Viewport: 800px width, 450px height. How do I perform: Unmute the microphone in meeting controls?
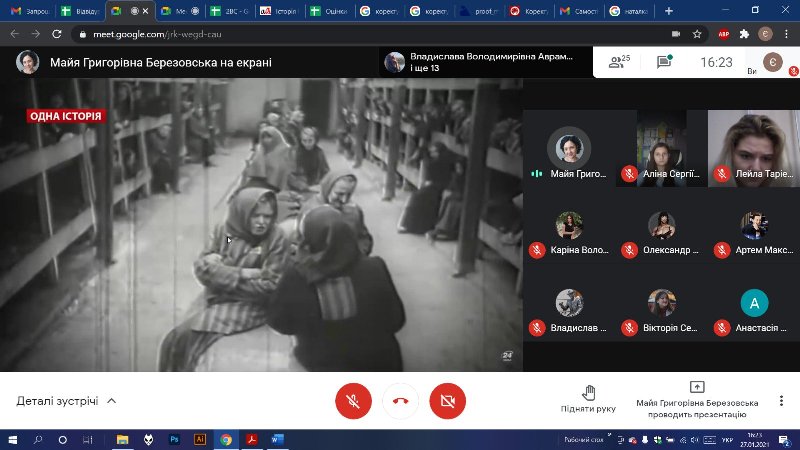coord(352,401)
